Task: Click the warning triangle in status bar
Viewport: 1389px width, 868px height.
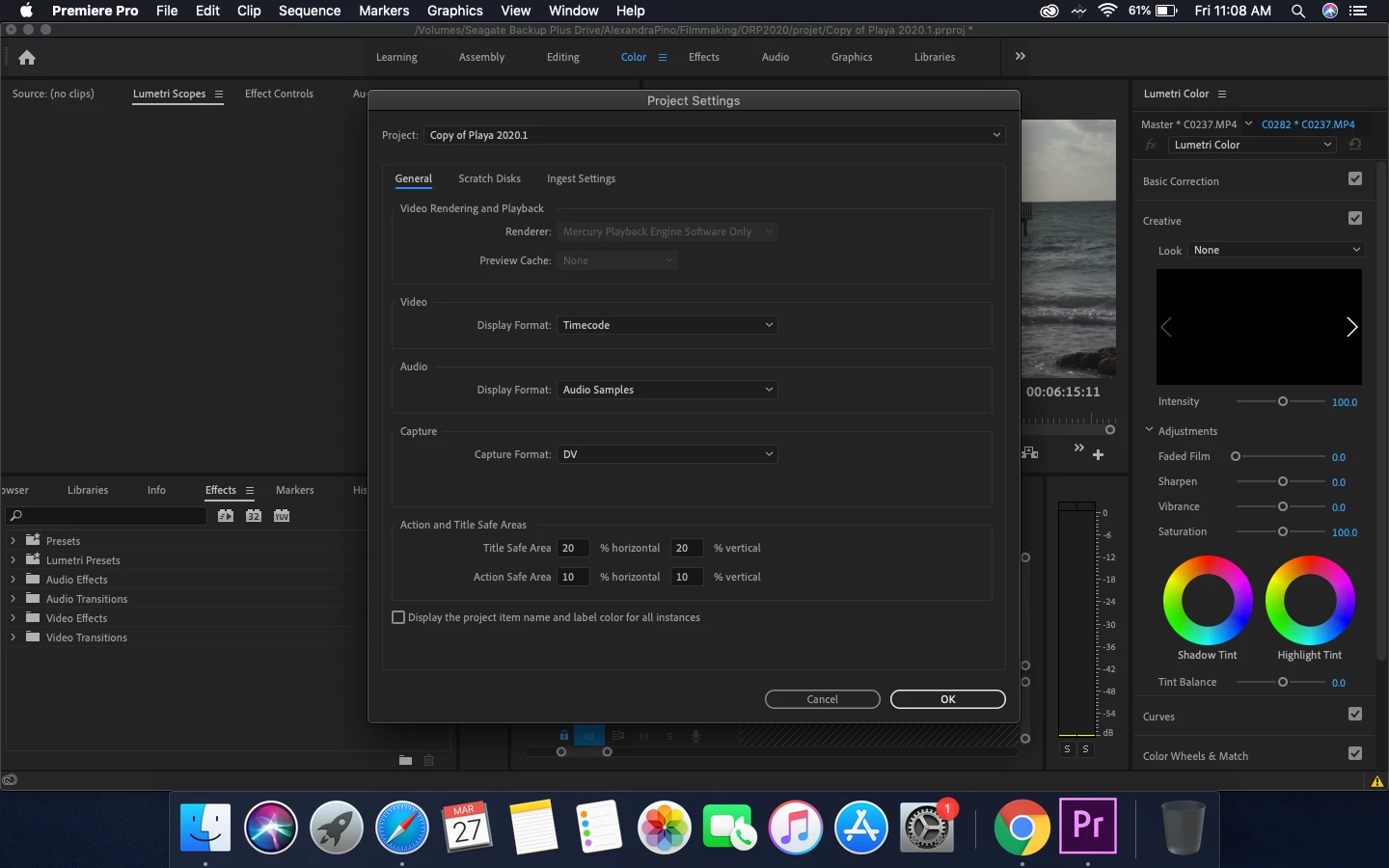Action: click(1377, 781)
